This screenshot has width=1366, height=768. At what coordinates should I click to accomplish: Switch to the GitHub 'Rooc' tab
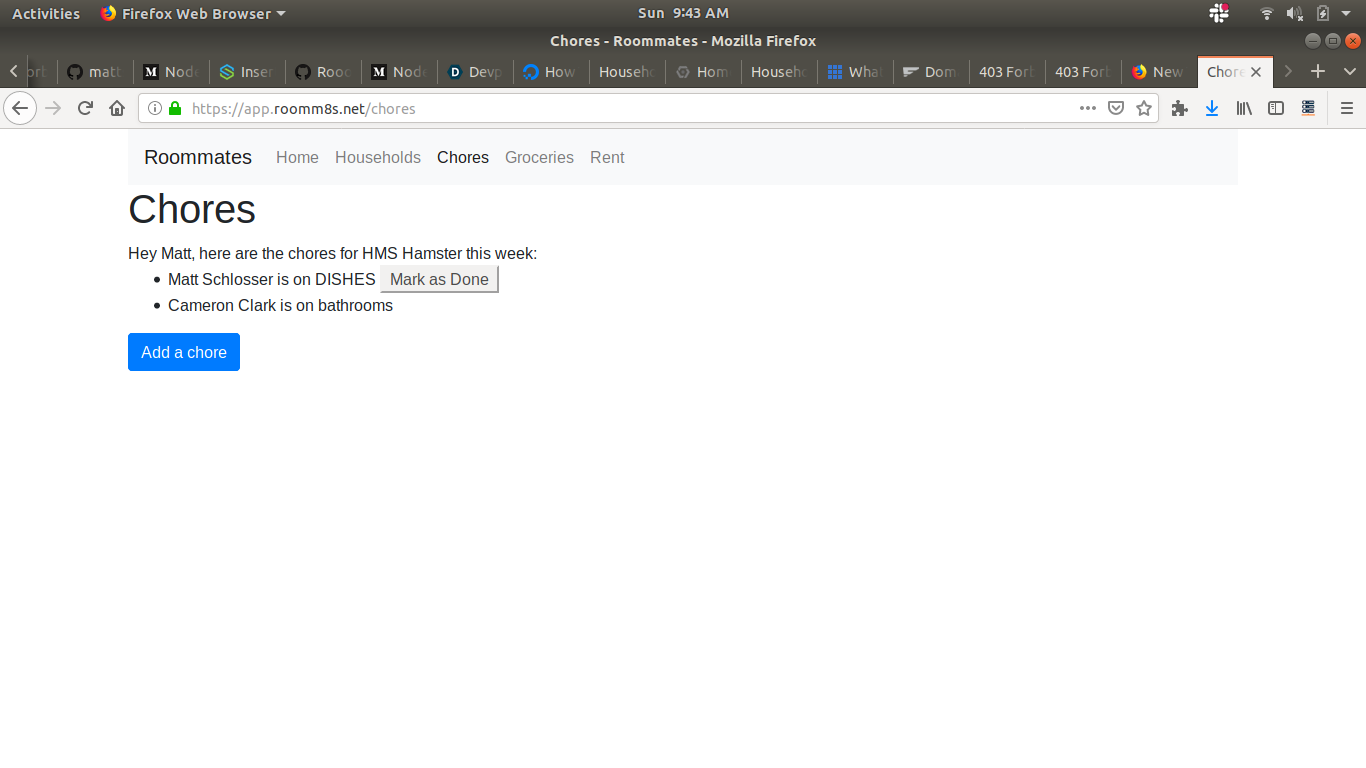click(x=323, y=72)
